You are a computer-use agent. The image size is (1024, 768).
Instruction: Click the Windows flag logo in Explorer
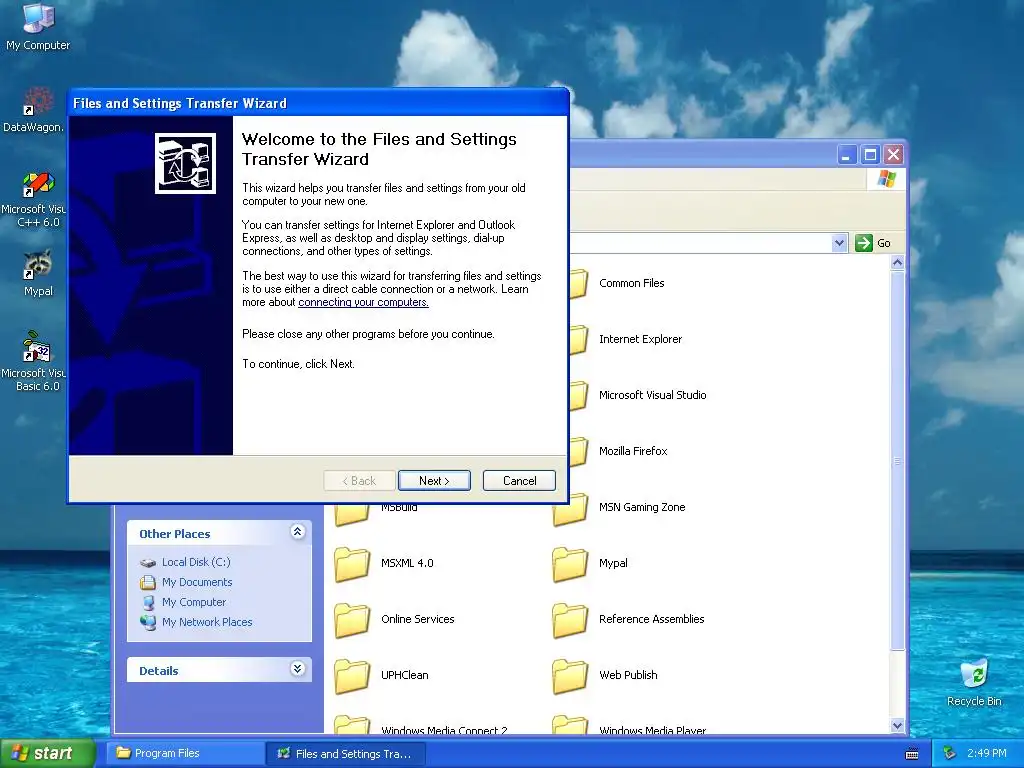pos(886,178)
